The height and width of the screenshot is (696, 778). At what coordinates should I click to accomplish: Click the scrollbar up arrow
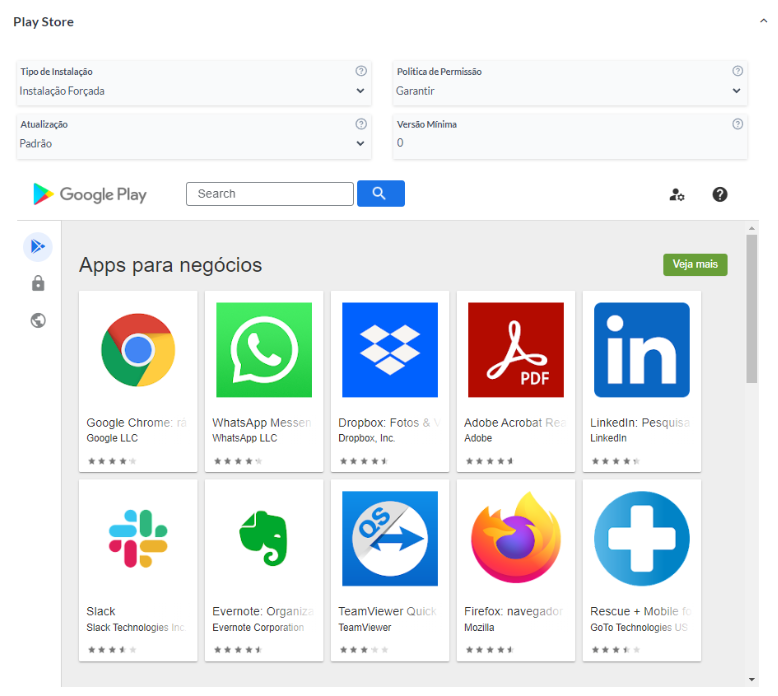coord(752,228)
